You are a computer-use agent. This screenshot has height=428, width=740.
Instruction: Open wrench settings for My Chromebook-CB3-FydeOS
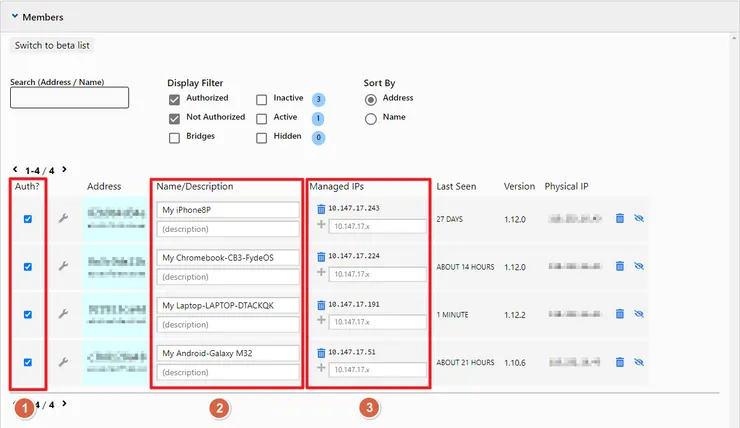coord(63,266)
